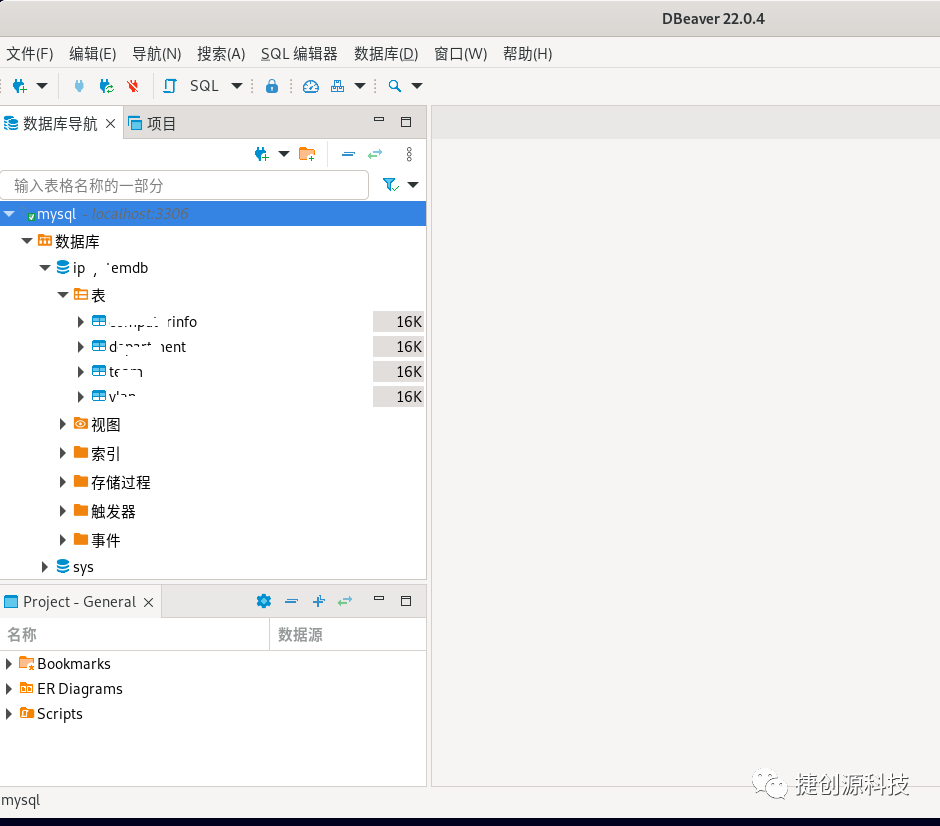The height and width of the screenshot is (826, 940).
Task: Click the driver manager icon
Action: (338, 86)
